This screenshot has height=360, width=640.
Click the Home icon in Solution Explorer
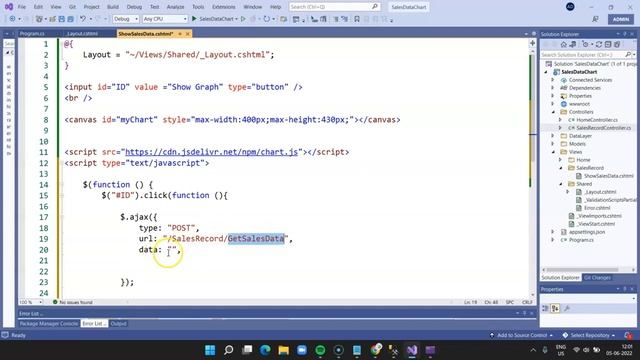563,44
